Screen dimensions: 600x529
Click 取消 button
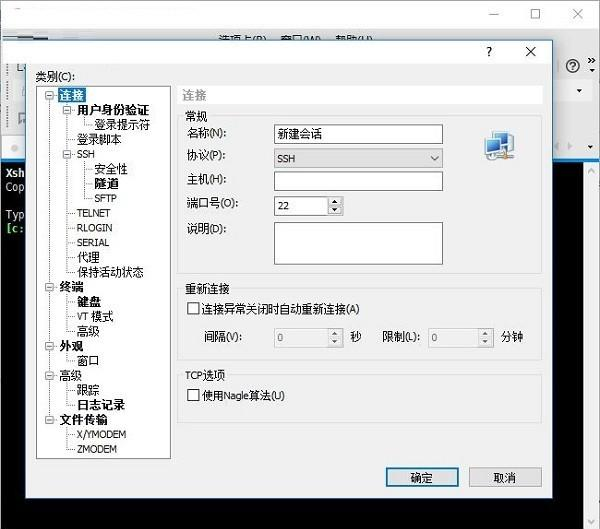pos(505,477)
